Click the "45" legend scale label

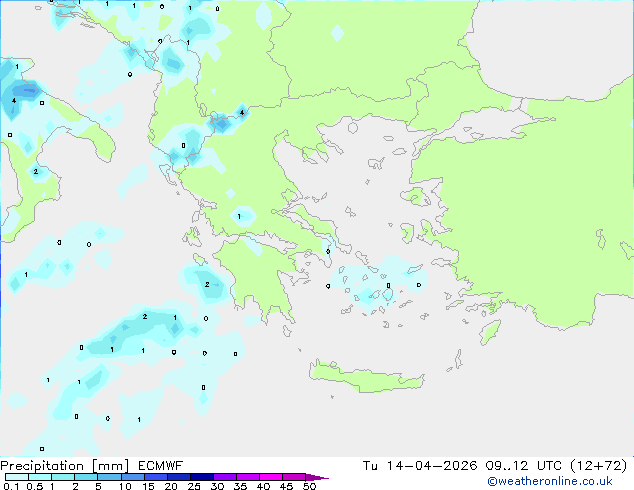286,486
